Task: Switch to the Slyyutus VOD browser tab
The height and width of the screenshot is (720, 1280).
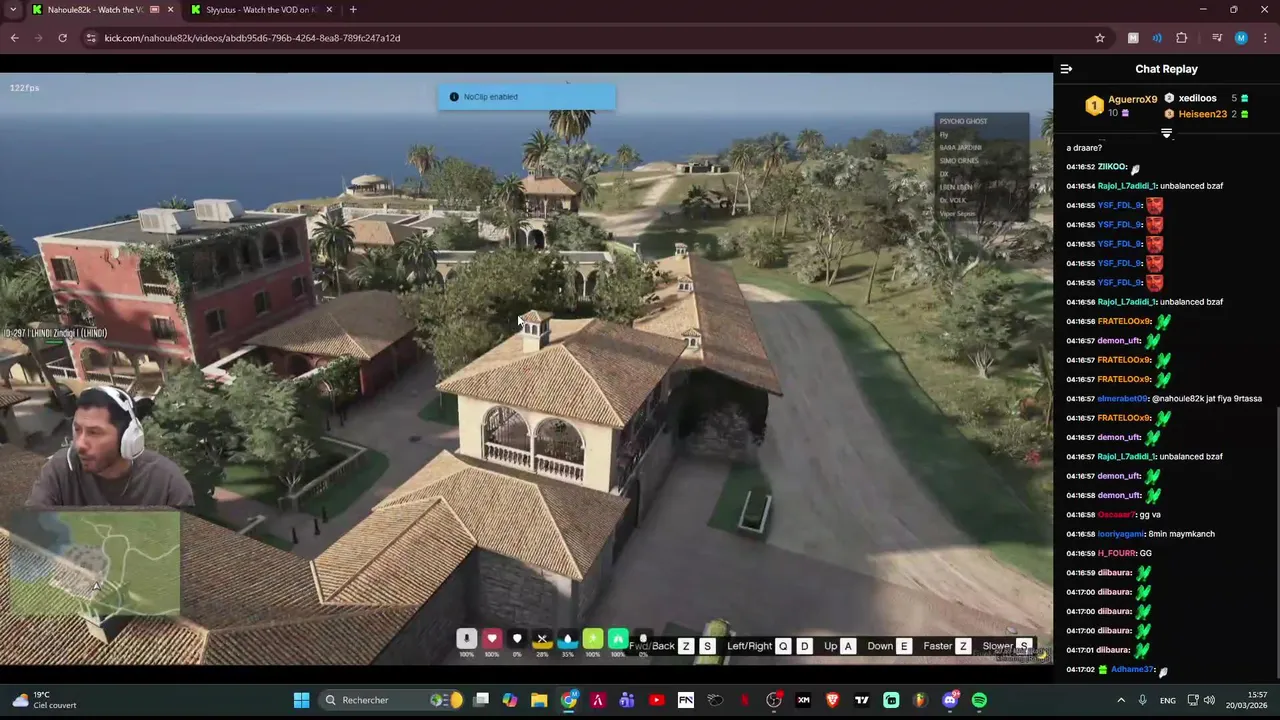Action: point(260,10)
